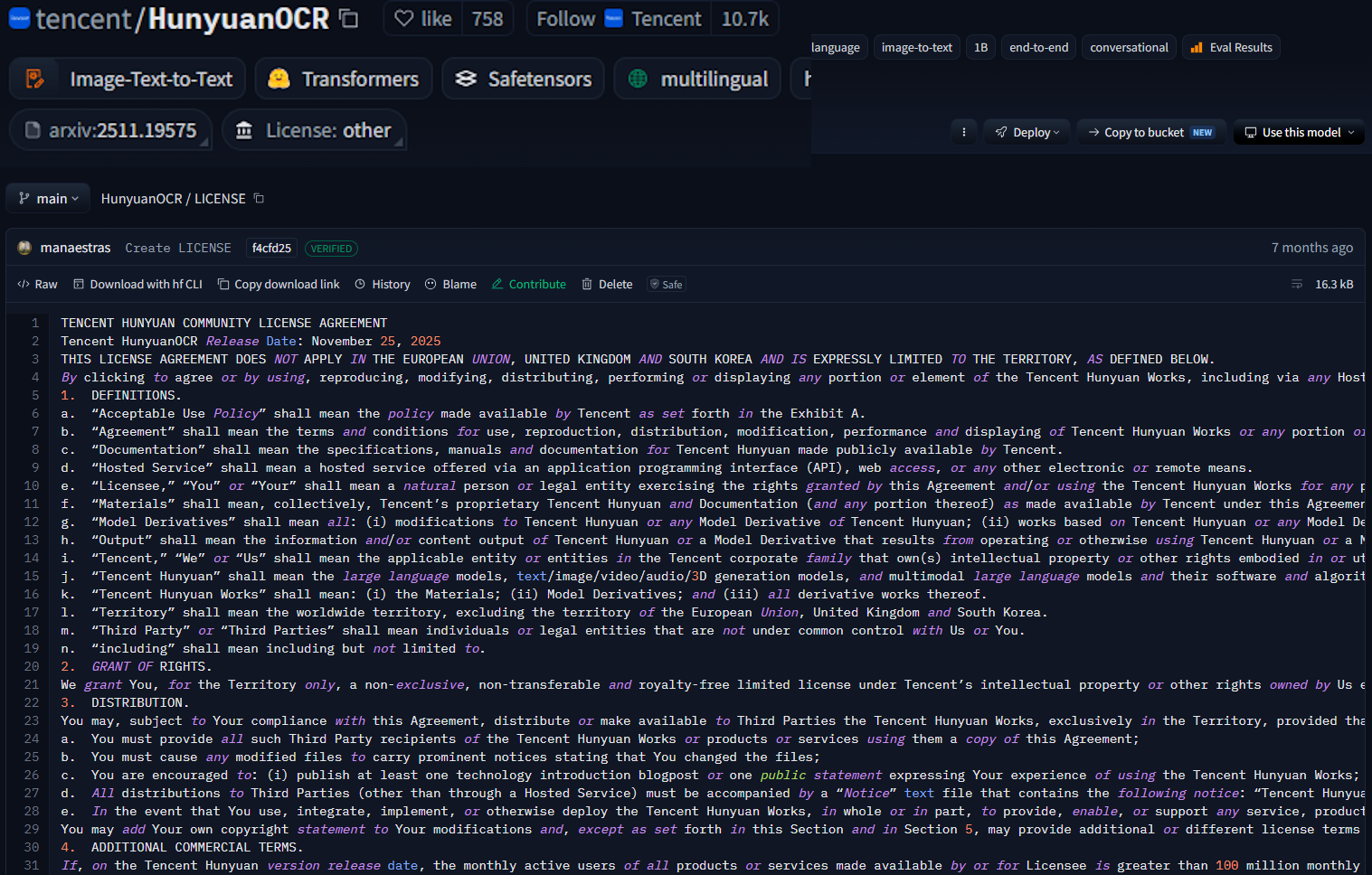The image size is (1372, 875).
Task: Open the multilingual tag
Action: click(697, 79)
